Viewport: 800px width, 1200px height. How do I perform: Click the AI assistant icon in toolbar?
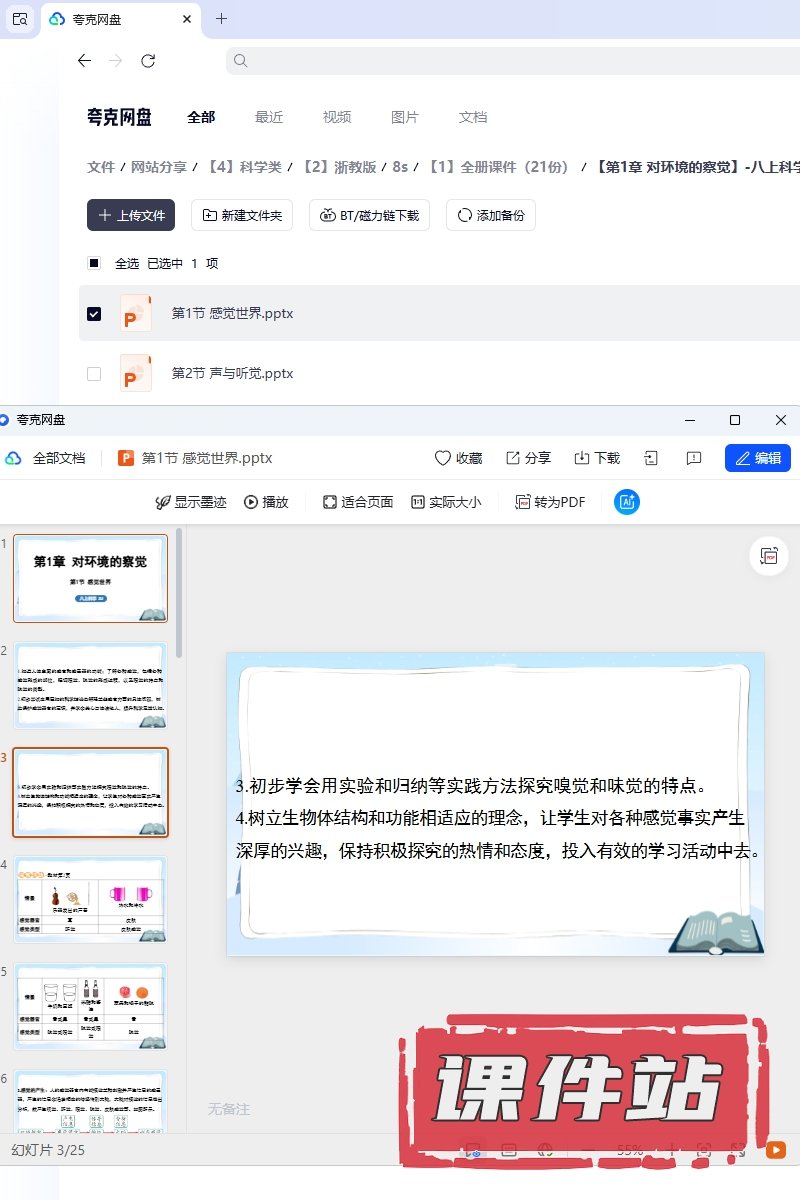click(627, 502)
